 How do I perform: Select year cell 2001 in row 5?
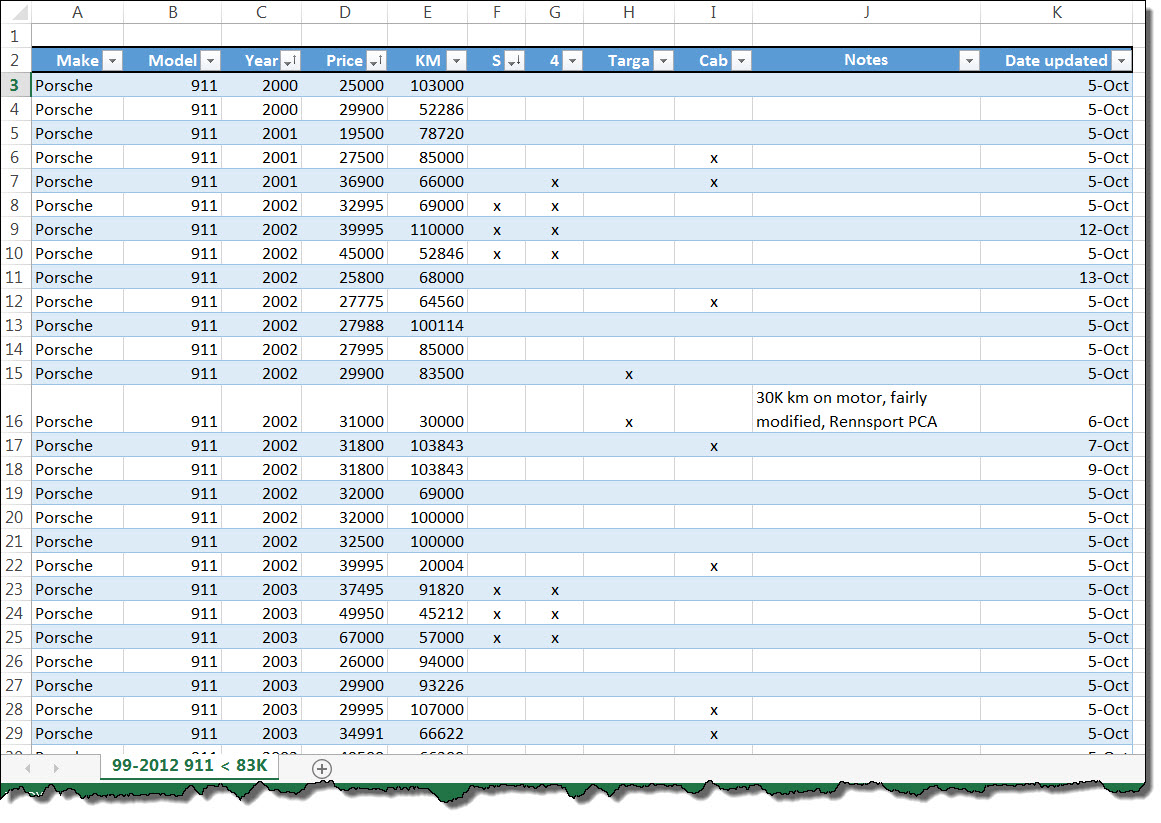click(261, 133)
